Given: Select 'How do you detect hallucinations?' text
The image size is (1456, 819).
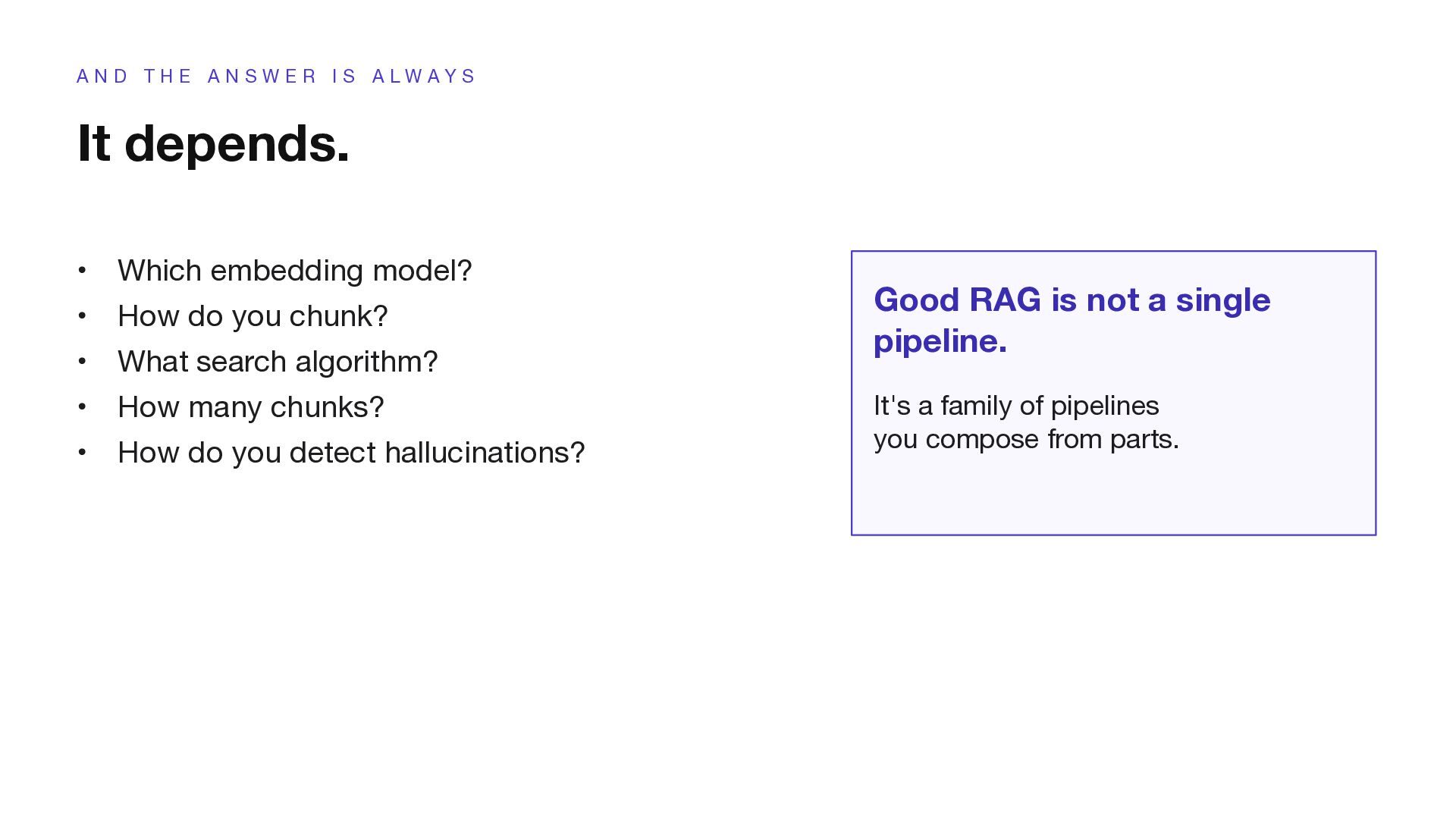Looking at the screenshot, I should tap(351, 453).
